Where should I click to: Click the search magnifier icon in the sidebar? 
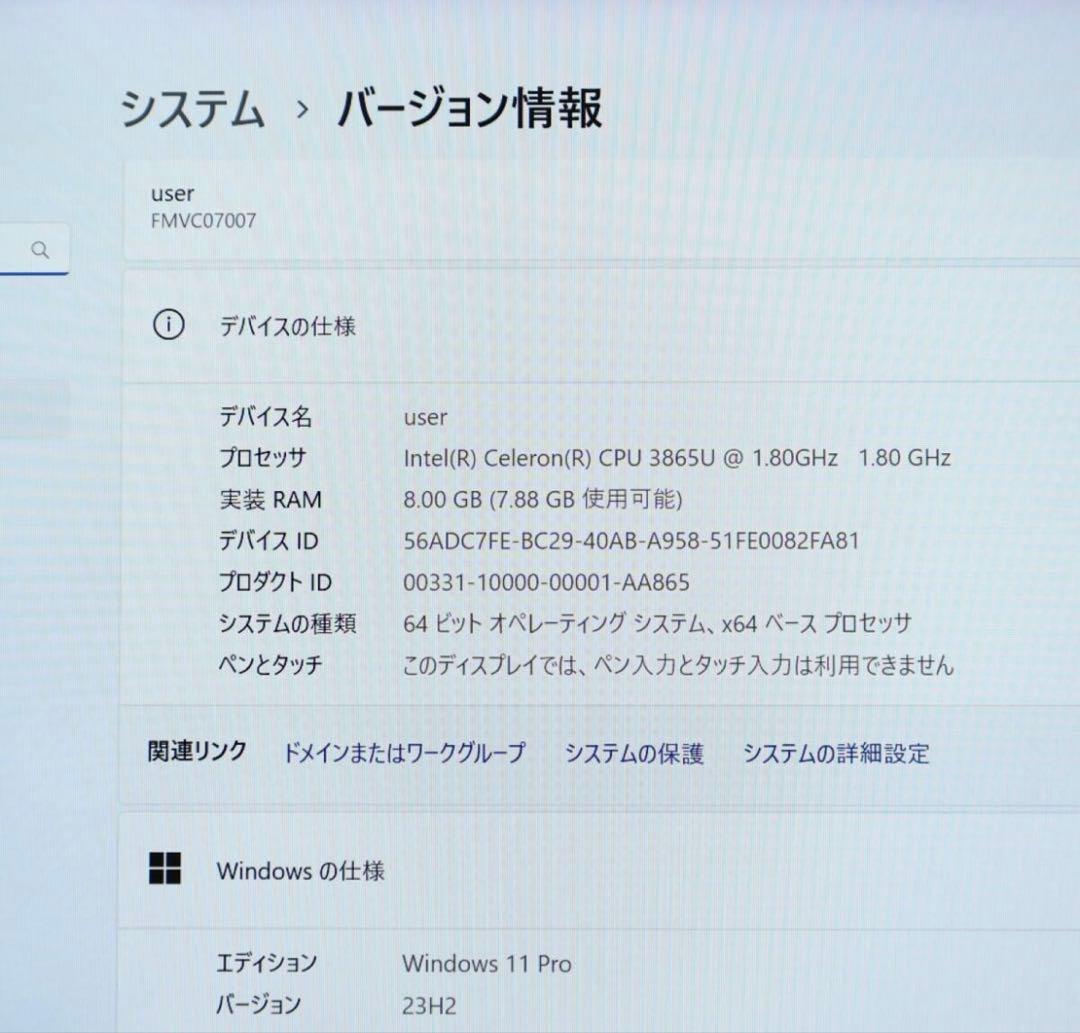(40, 249)
